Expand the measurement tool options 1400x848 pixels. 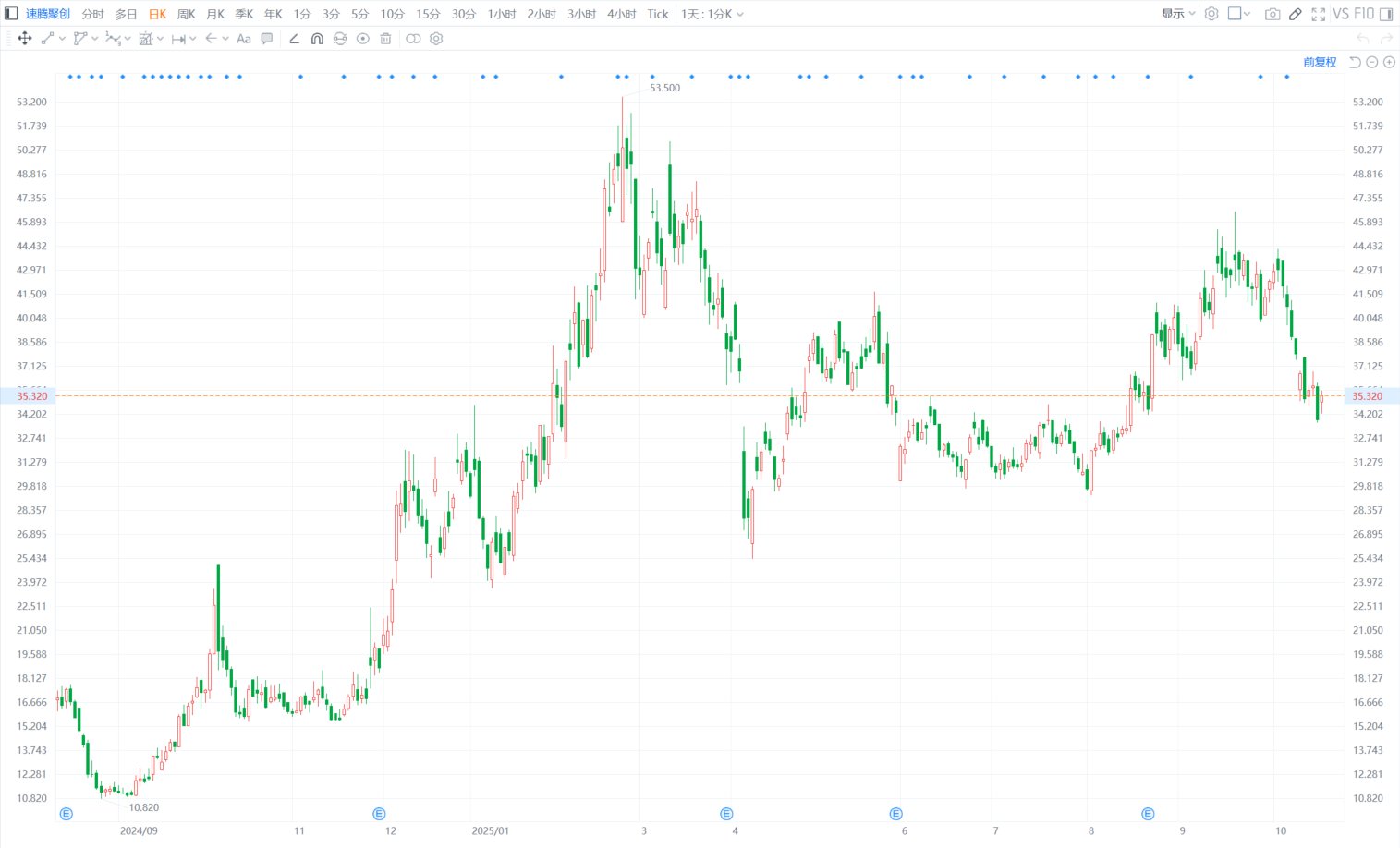tap(160, 39)
